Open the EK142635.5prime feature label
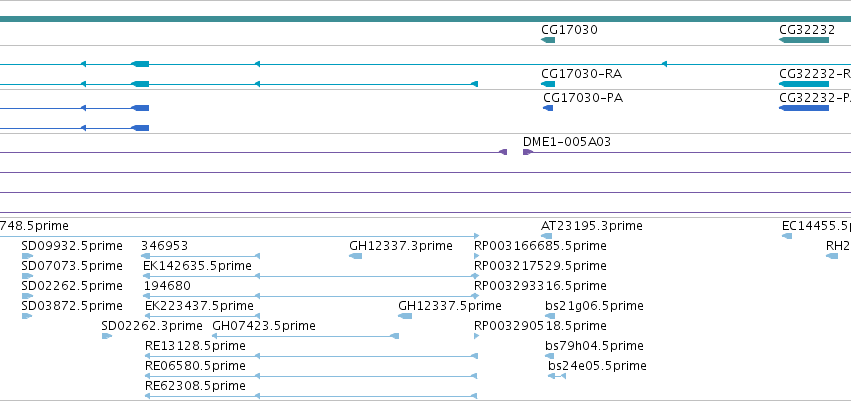The width and height of the screenshot is (851, 401). (198, 266)
